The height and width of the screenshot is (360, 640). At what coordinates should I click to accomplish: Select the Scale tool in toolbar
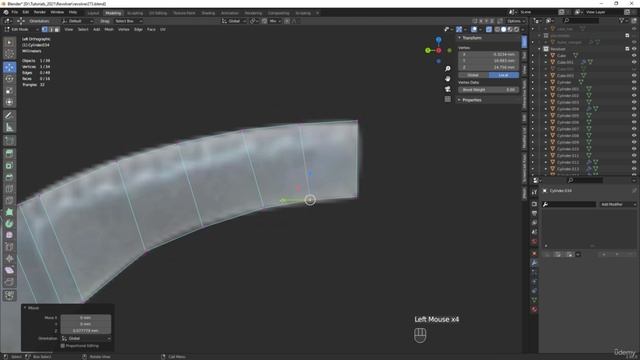pos(9,91)
